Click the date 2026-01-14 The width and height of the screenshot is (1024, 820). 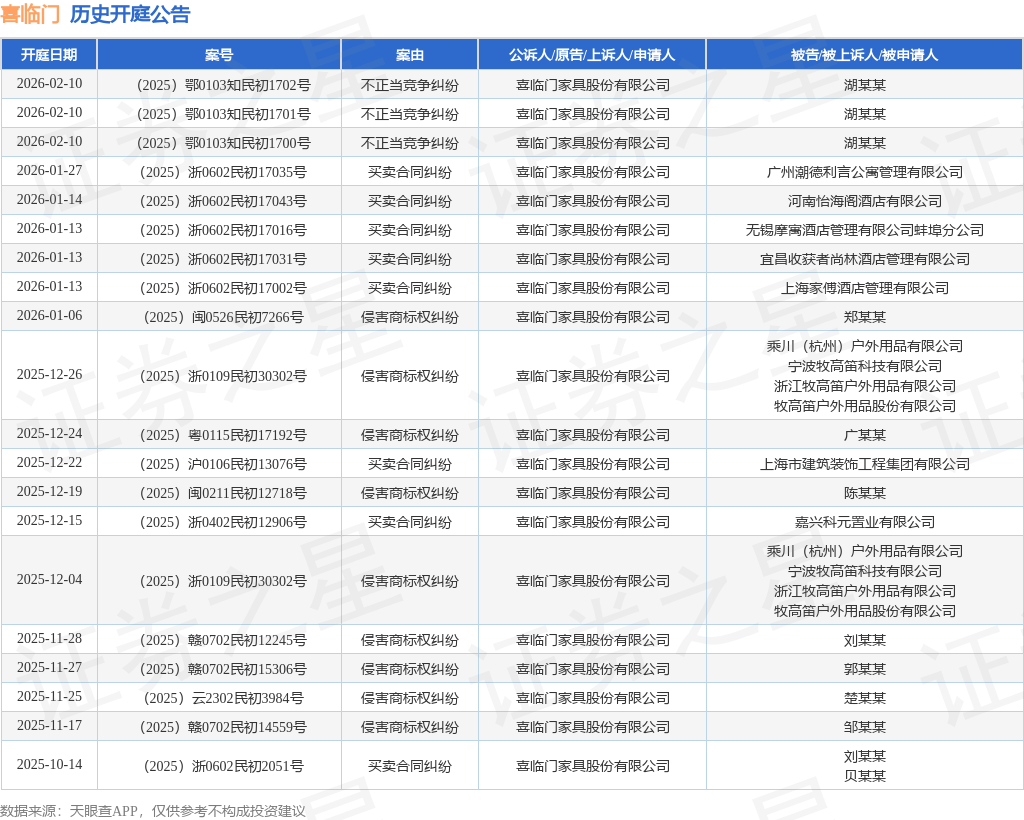point(49,199)
